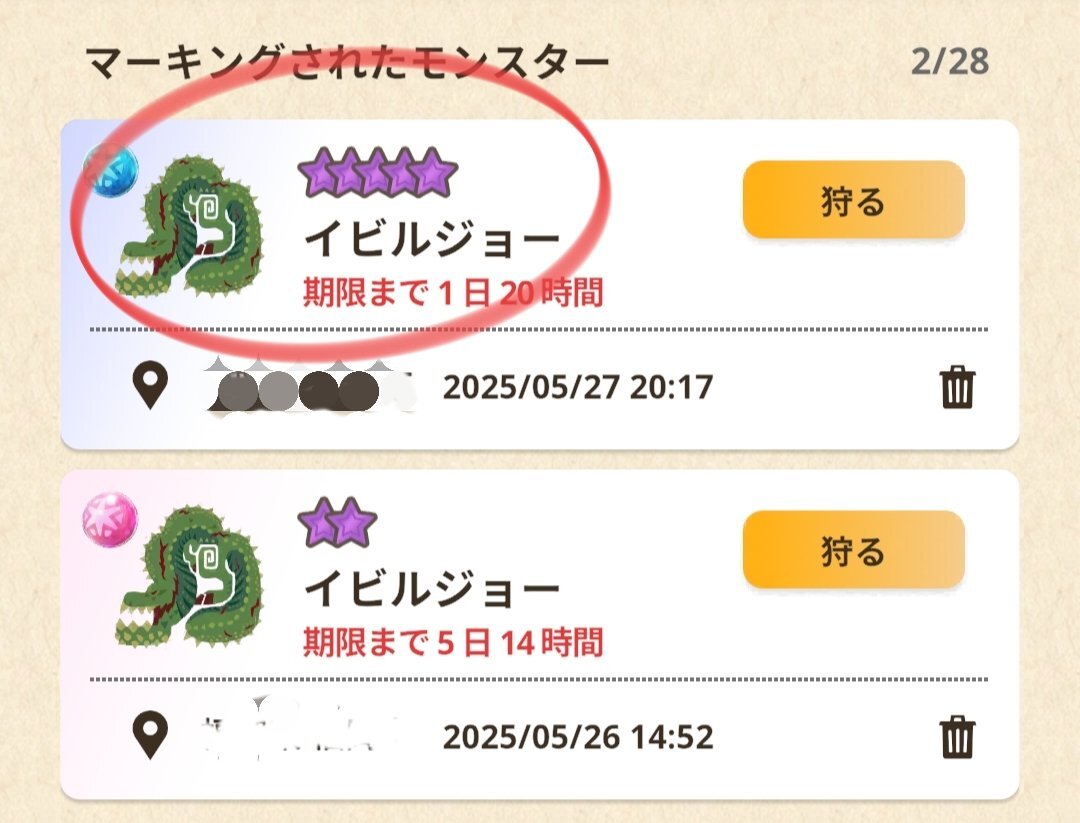Tap the 2025/05/26 14:52 timestamp

[578, 737]
